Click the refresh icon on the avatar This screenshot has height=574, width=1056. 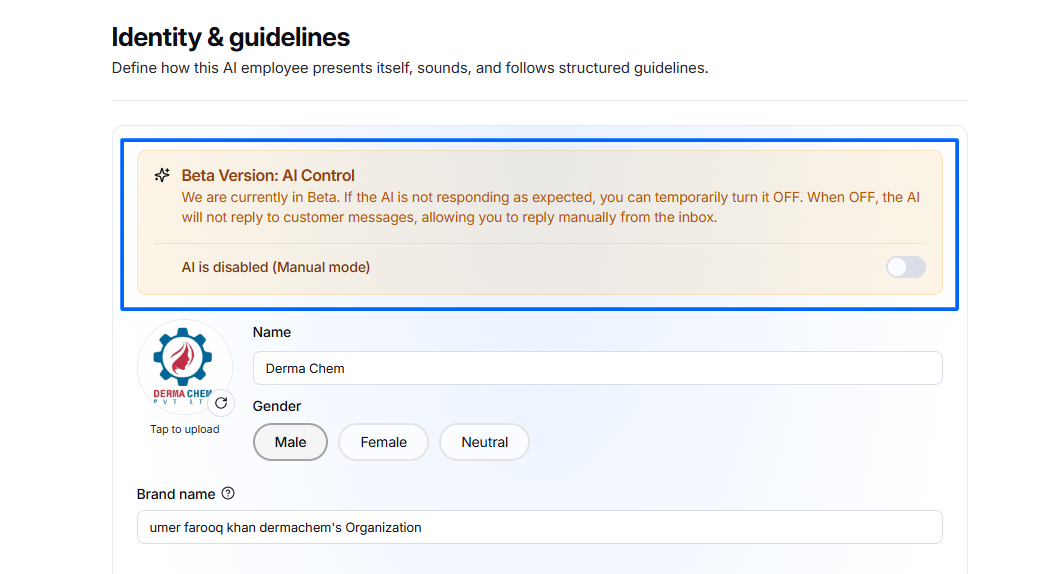221,404
